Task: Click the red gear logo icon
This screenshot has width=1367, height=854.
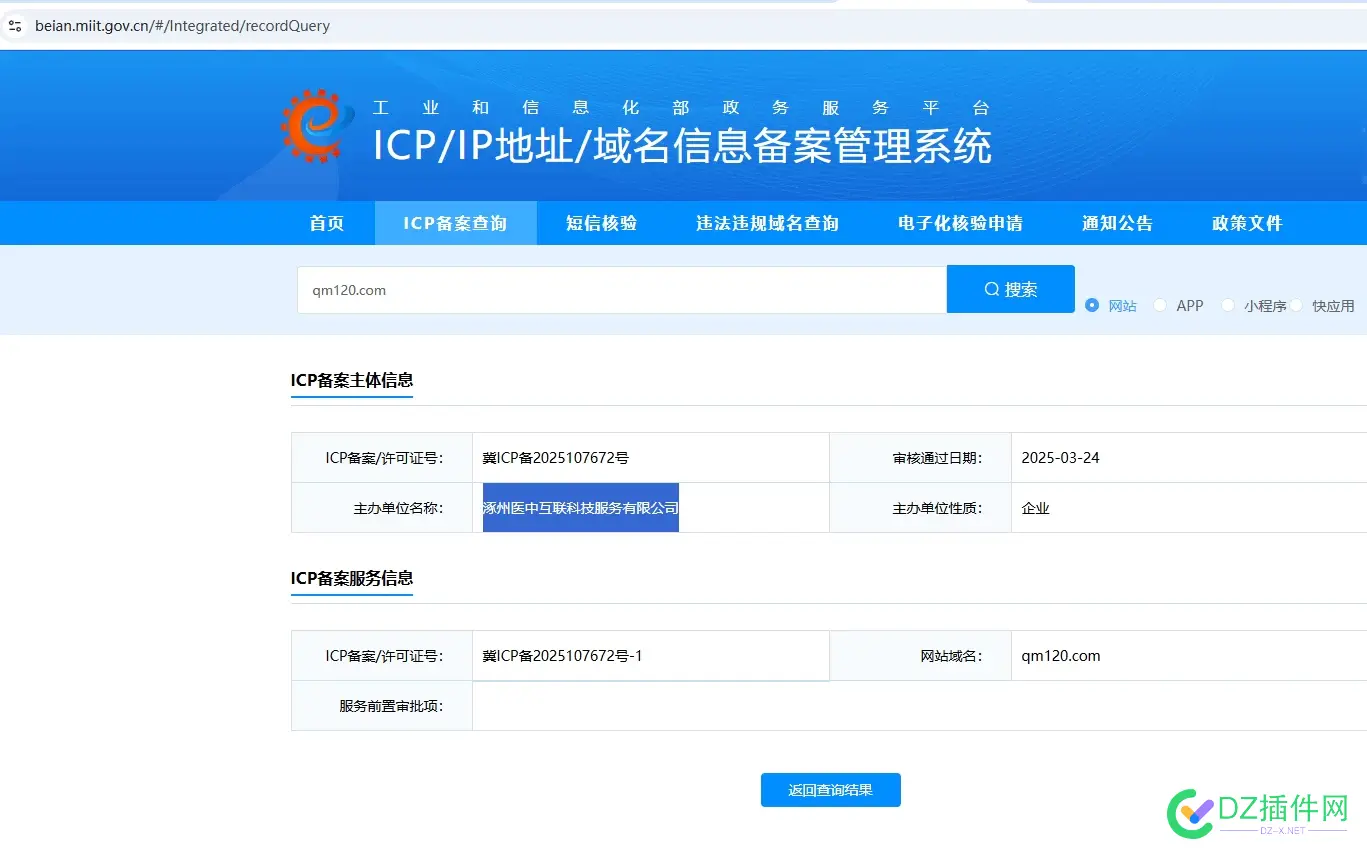Action: 314,125
